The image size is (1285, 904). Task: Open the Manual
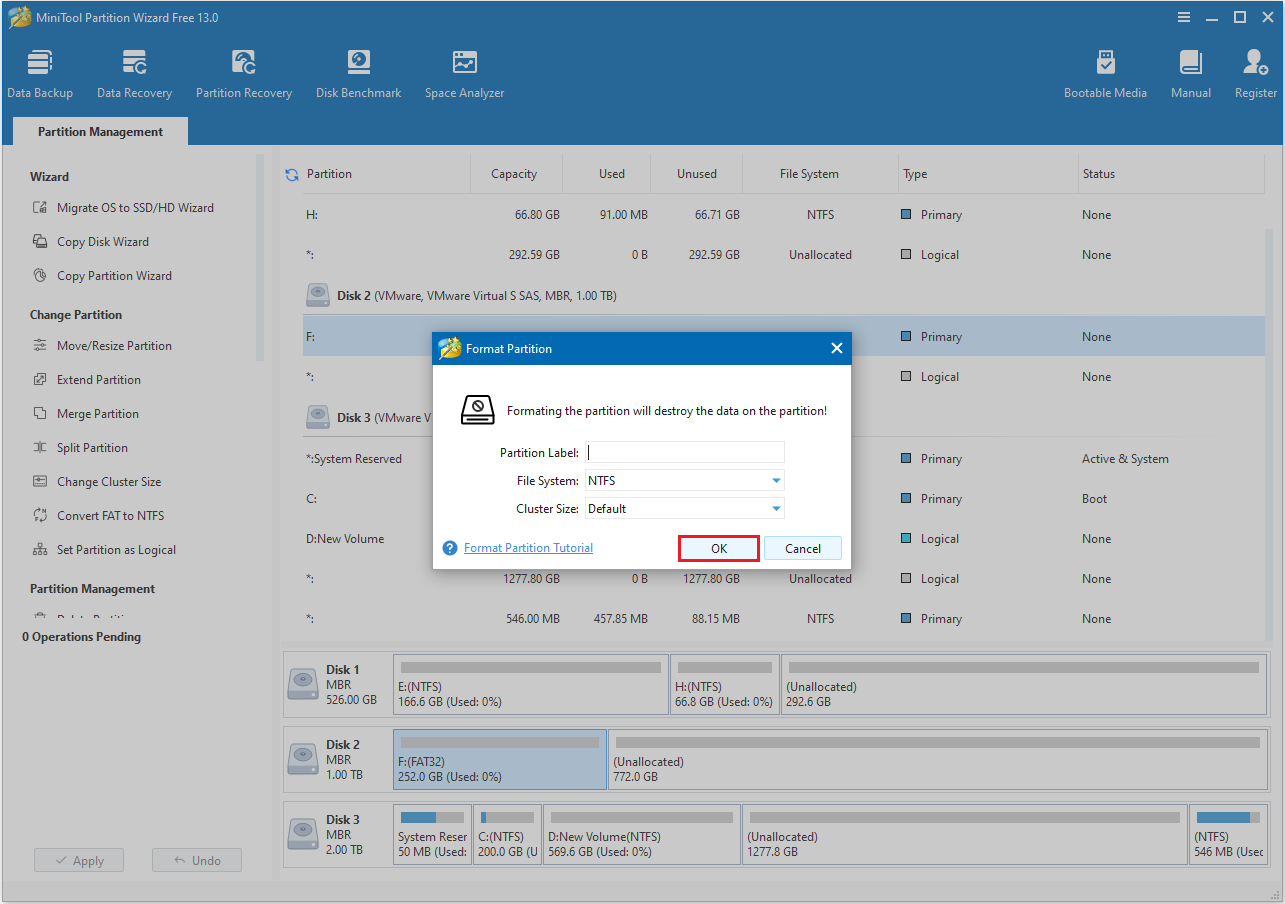coord(1190,70)
